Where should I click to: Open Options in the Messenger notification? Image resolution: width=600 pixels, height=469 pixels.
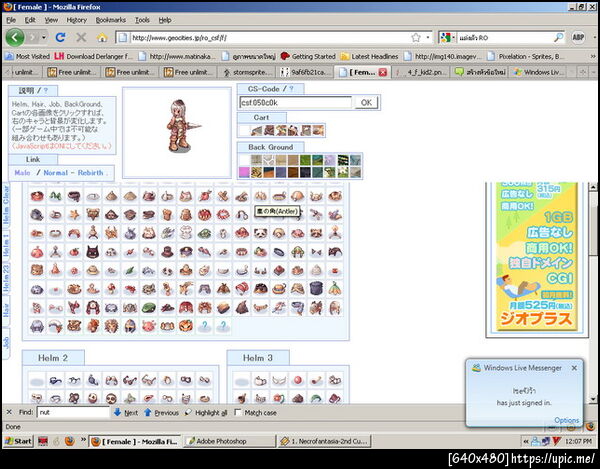(x=566, y=420)
